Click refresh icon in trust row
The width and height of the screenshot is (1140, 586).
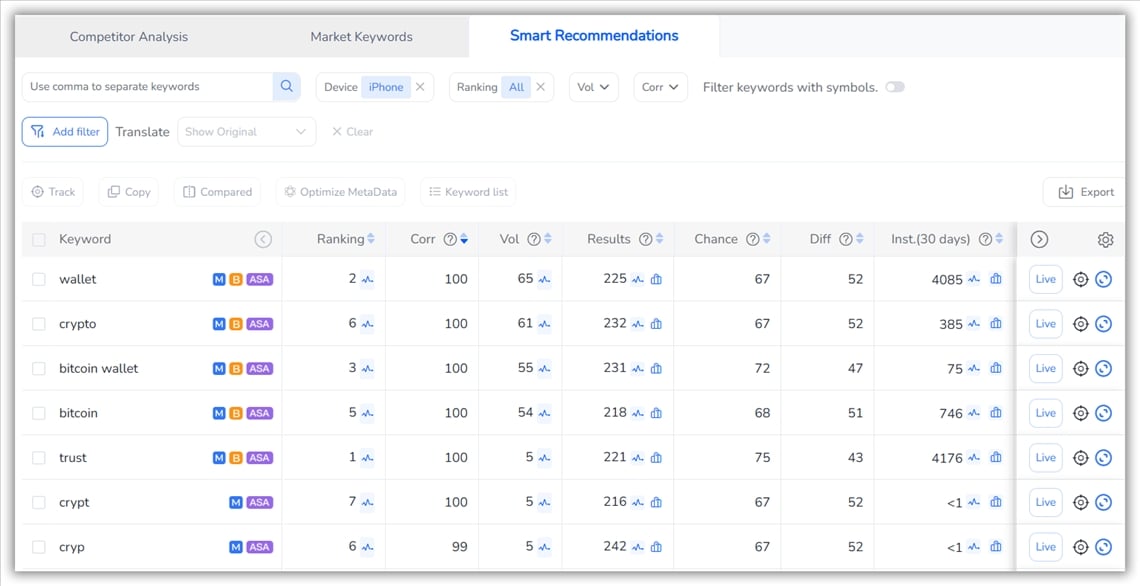[x=1103, y=458]
